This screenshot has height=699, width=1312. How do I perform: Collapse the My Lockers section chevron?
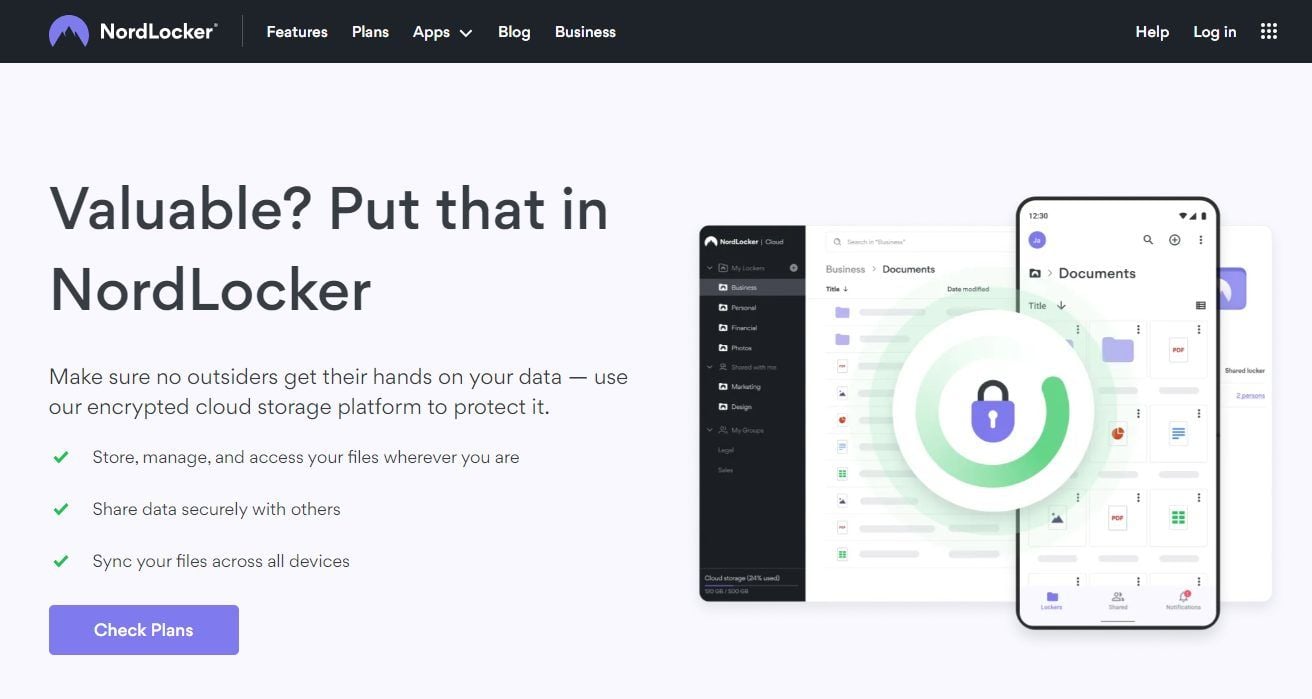tap(710, 268)
